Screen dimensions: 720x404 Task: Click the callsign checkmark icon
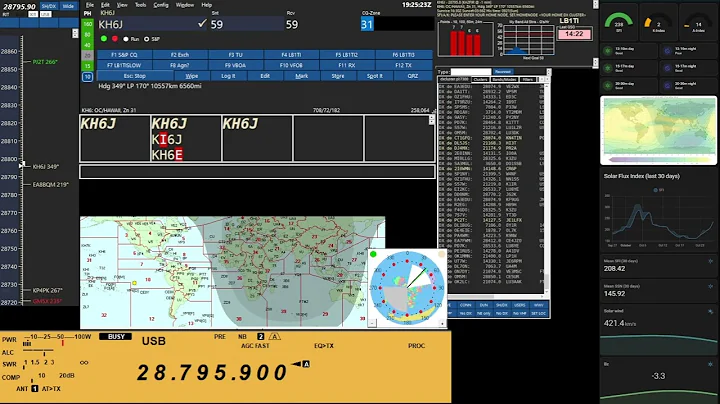[202, 23]
